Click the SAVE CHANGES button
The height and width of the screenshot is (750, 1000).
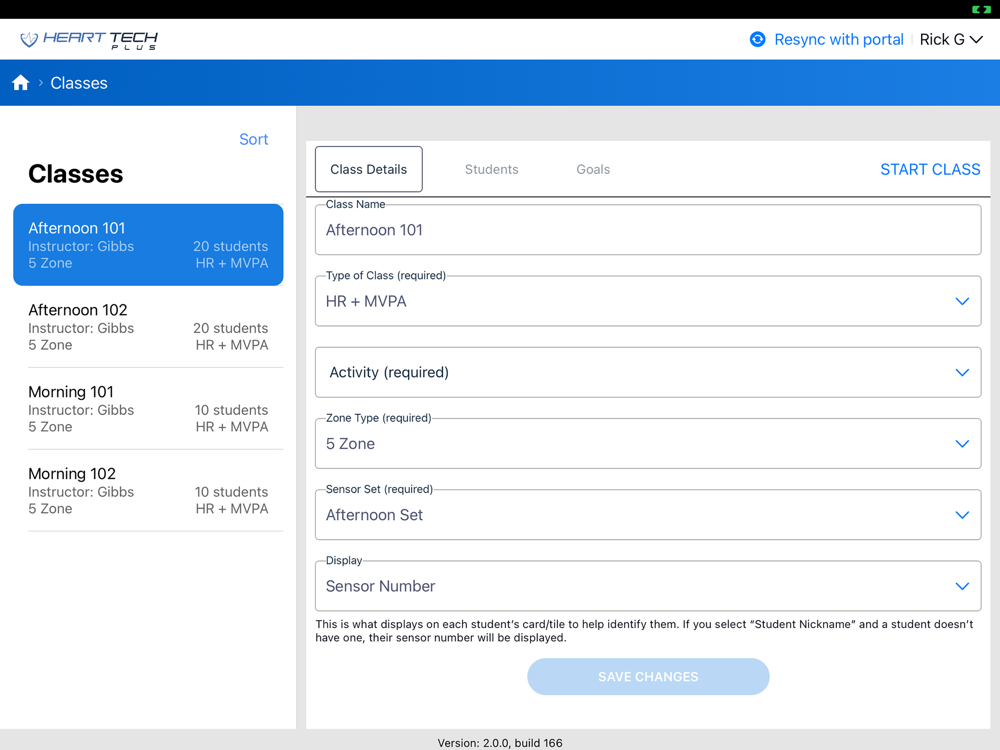tap(648, 677)
